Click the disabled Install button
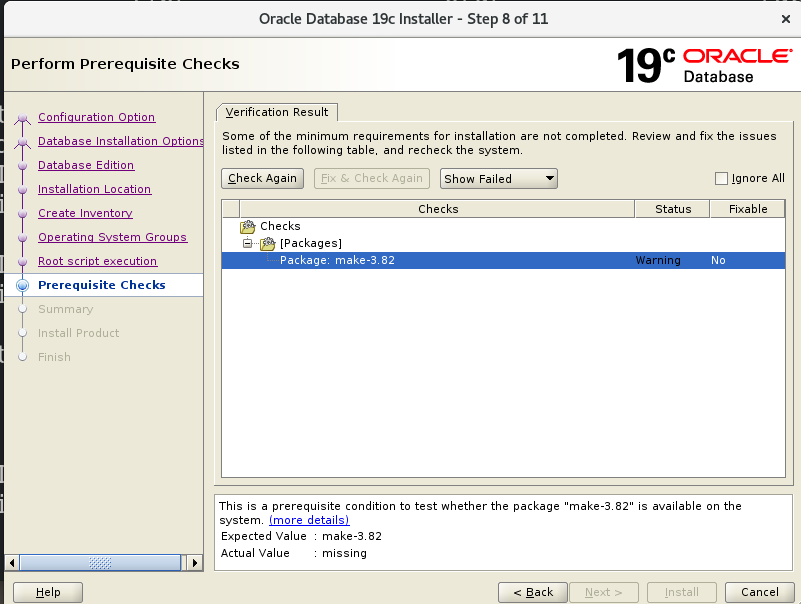801x604 pixels. tap(681, 592)
